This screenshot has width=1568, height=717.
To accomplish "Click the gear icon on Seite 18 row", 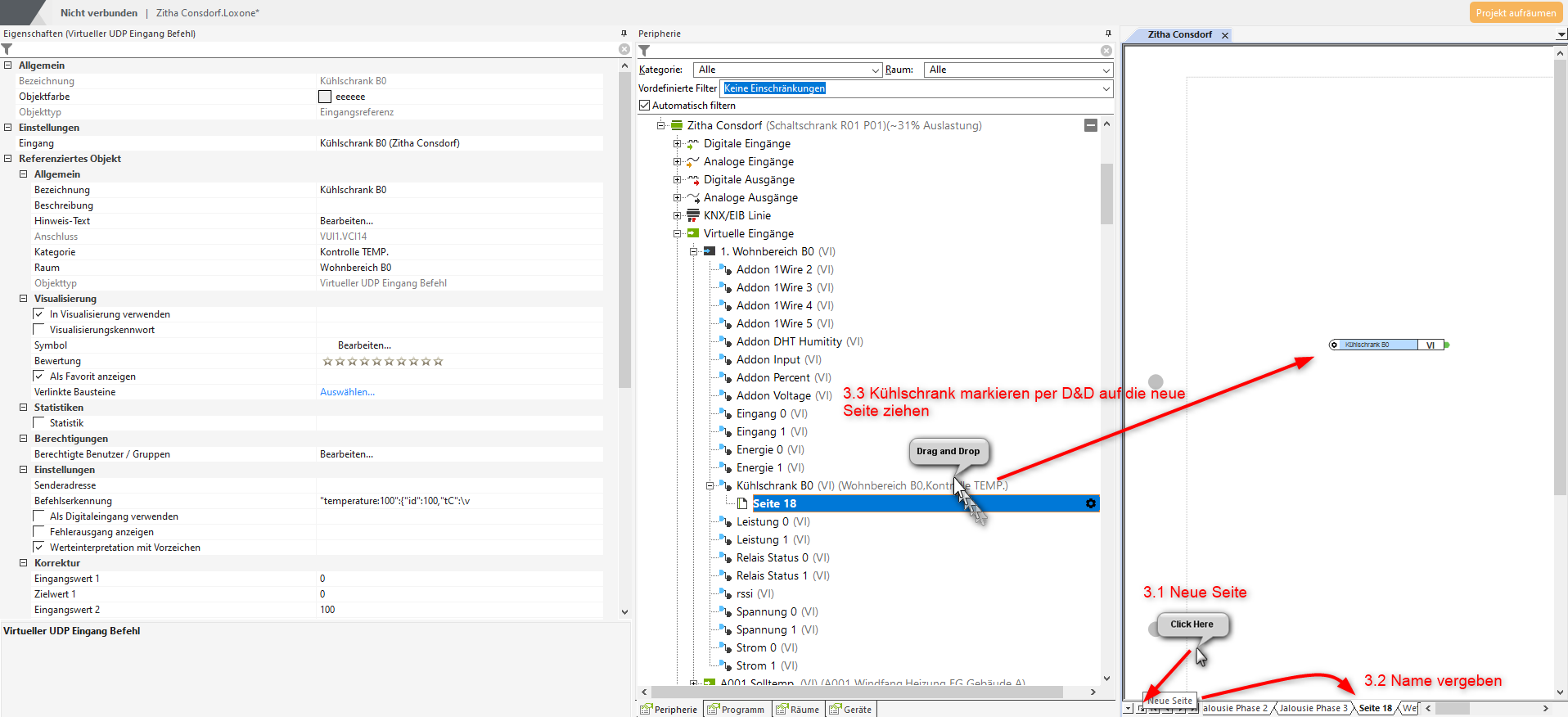I will pyautogui.click(x=1090, y=503).
